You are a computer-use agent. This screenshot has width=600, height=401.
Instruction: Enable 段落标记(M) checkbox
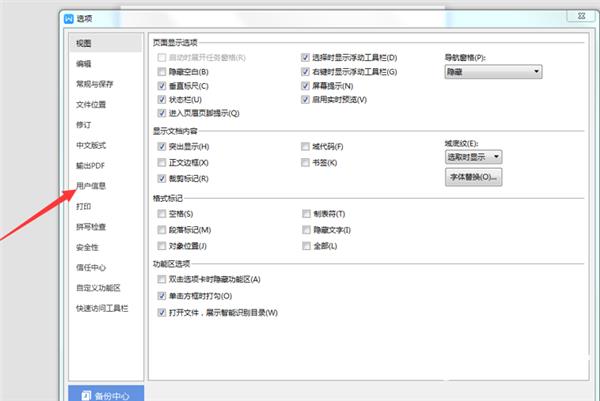click(x=162, y=230)
